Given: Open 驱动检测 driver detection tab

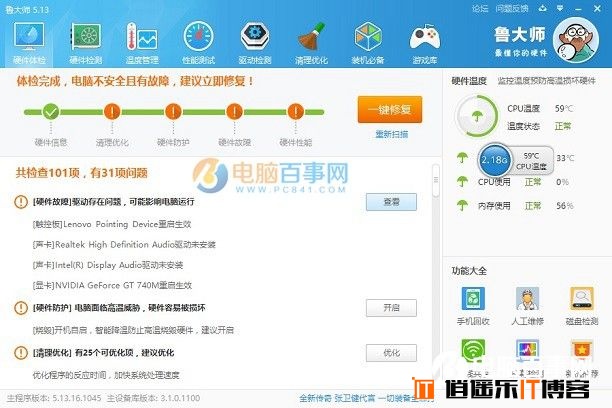Looking at the screenshot, I should (x=255, y=43).
